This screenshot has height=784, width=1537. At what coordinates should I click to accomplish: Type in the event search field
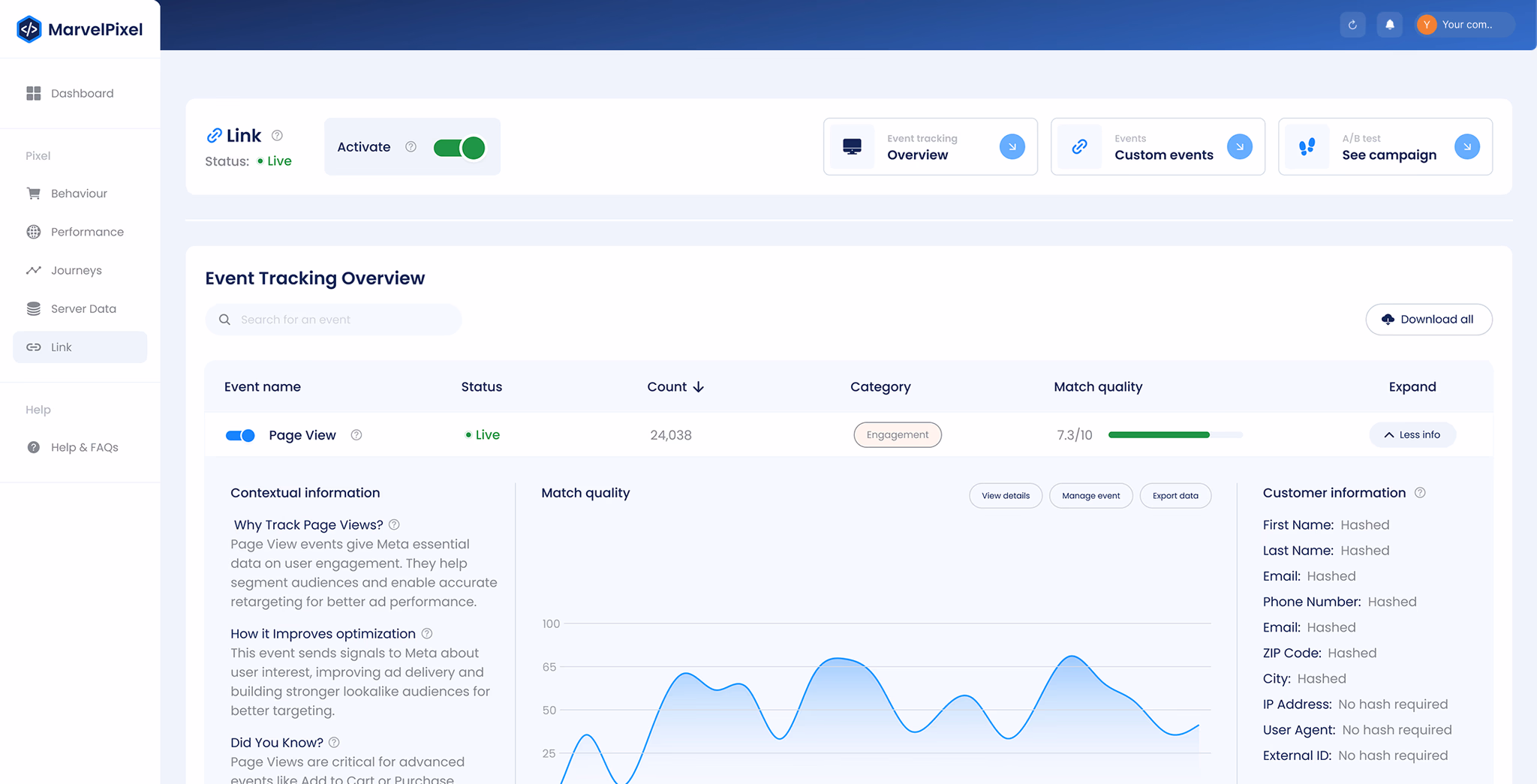(332, 319)
